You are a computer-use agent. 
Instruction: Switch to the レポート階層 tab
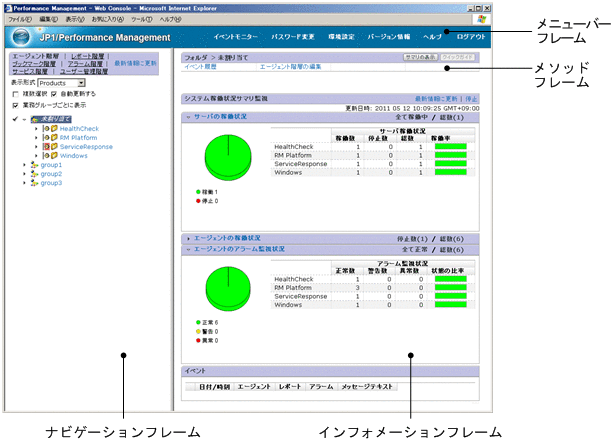coord(88,56)
